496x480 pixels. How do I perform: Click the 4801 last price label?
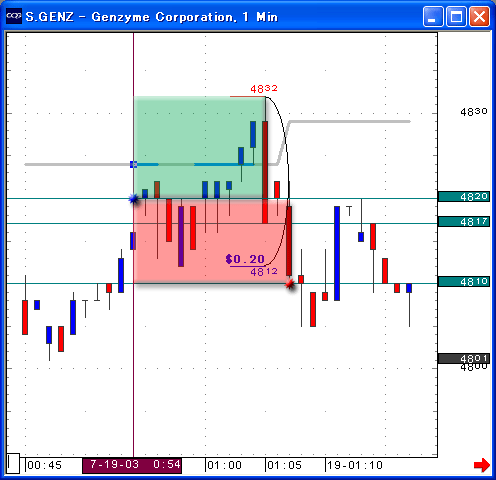[x=464, y=358]
